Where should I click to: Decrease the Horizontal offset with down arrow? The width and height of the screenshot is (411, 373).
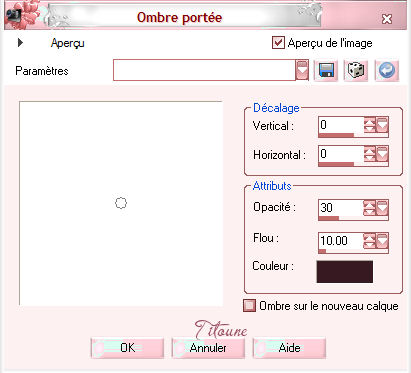coord(369,158)
